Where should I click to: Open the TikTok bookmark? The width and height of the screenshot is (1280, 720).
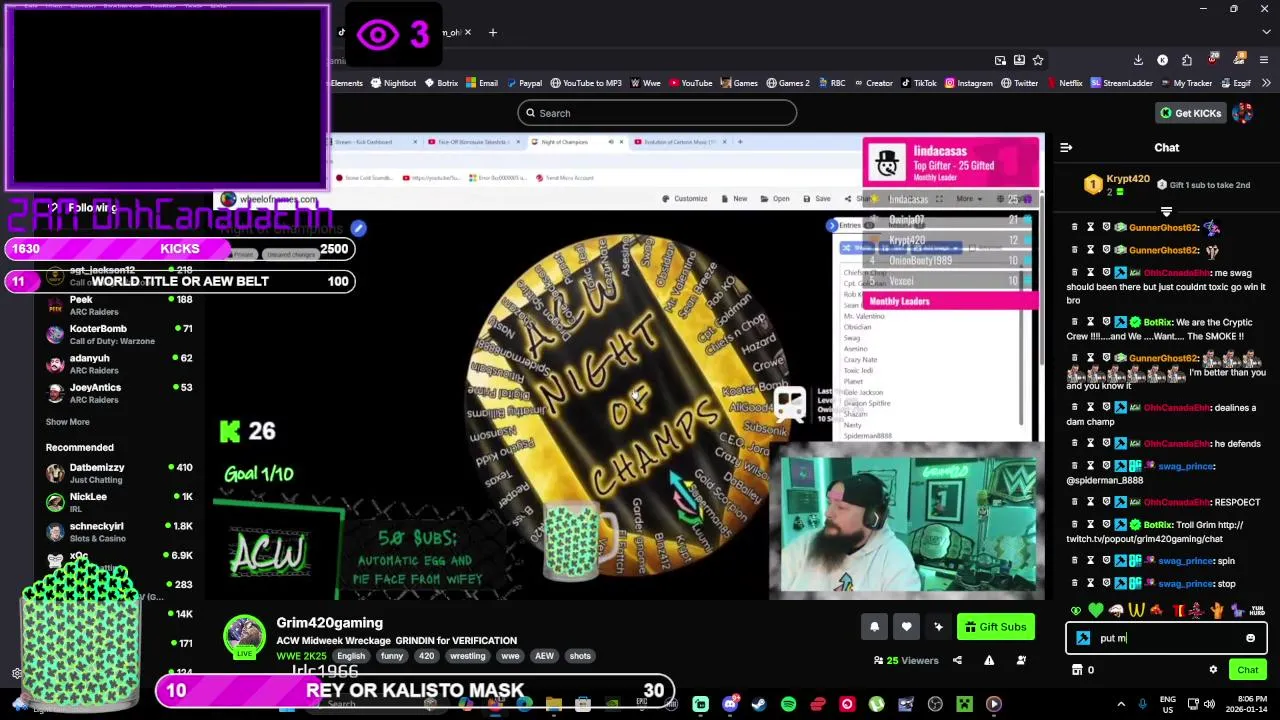click(x=918, y=83)
